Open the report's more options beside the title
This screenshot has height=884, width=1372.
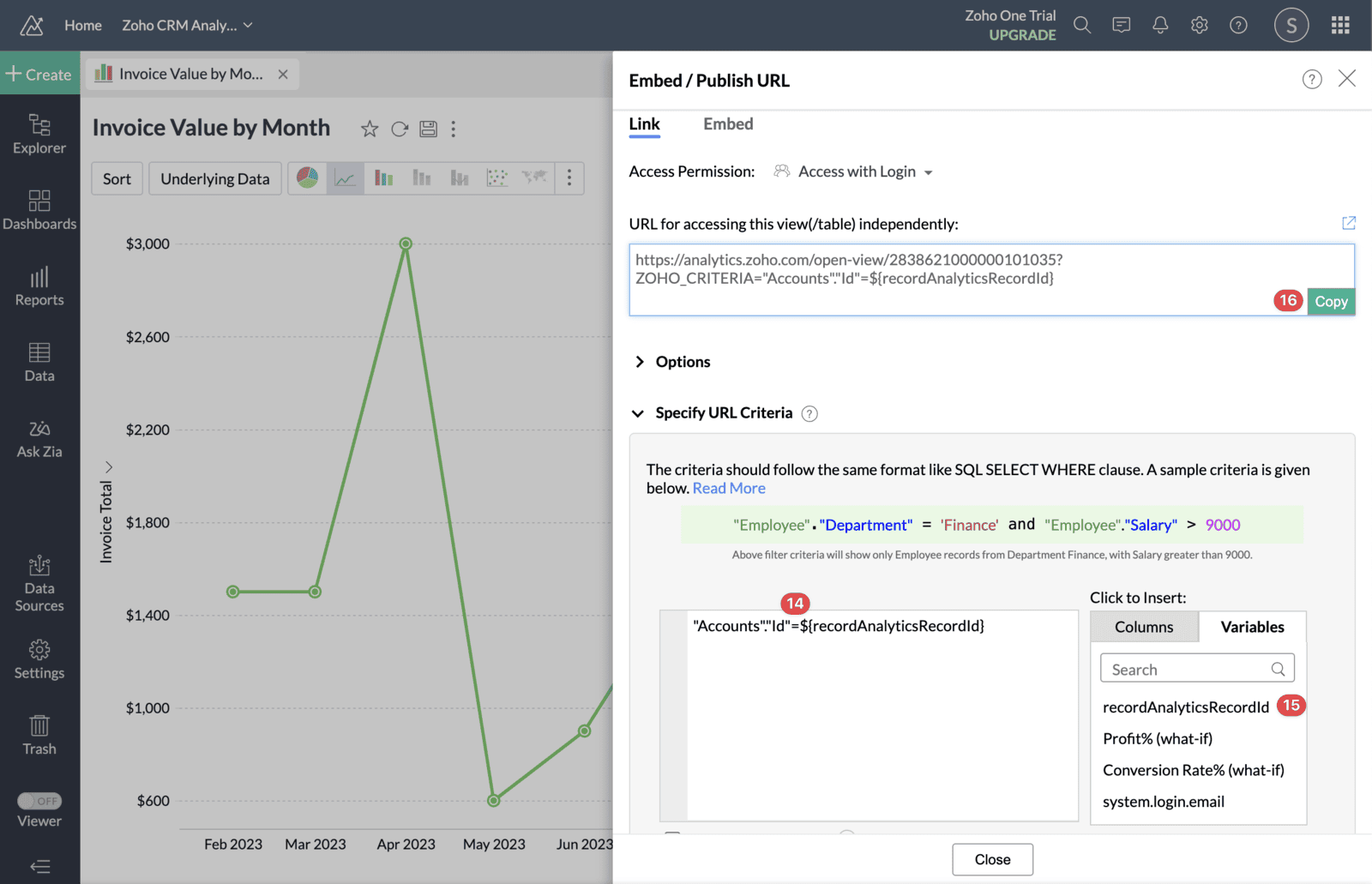tap(454, 129)
